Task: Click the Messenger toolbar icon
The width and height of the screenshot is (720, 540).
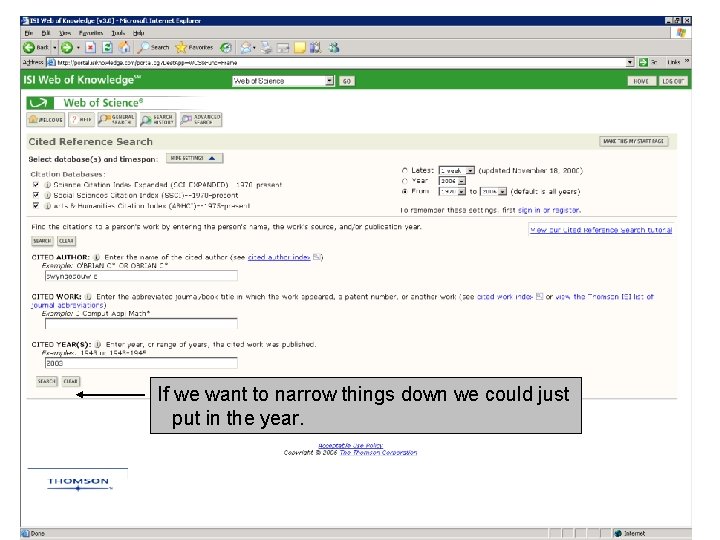Action: [x=334, y=47]
